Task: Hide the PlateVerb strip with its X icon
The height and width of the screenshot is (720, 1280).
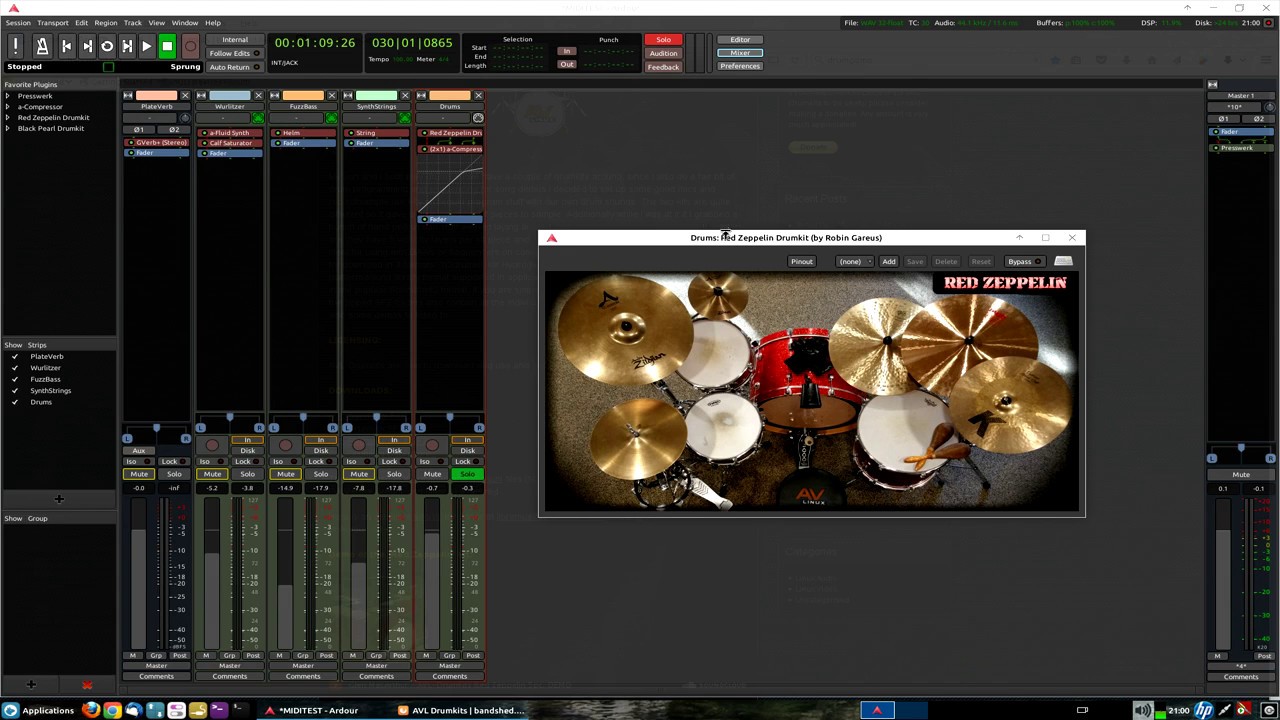Action: (x=185, y=96)
